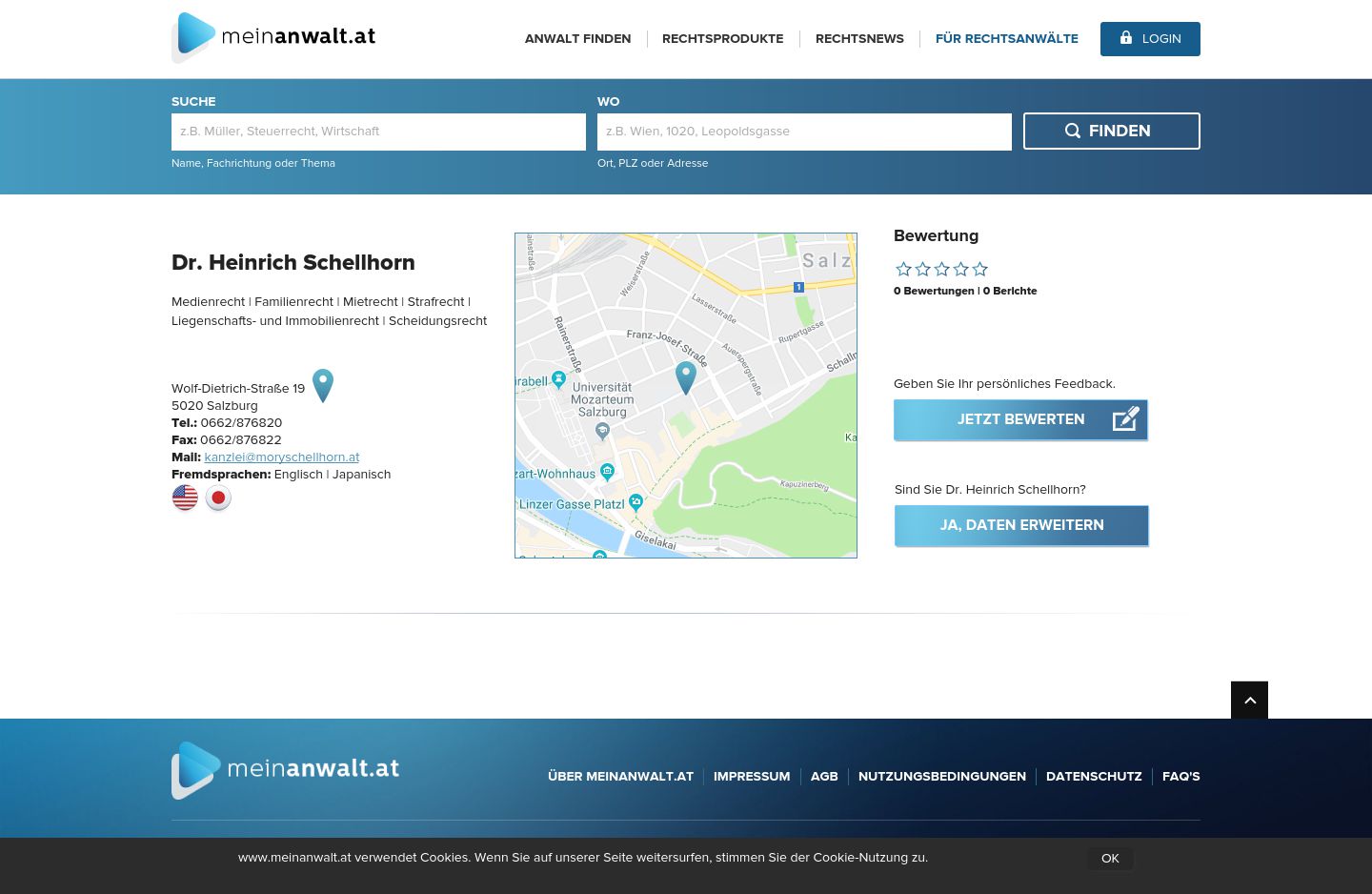Click the lock icon in Login button

[1126, 38]
